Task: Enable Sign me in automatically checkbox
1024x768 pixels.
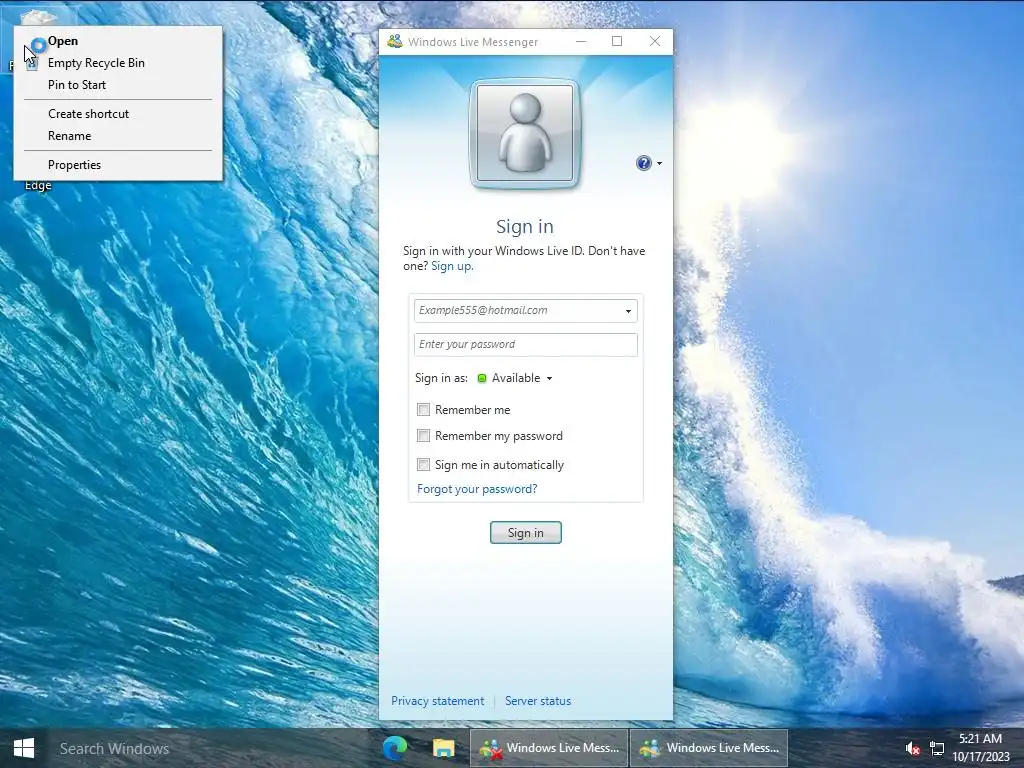Action: [423, 464]
